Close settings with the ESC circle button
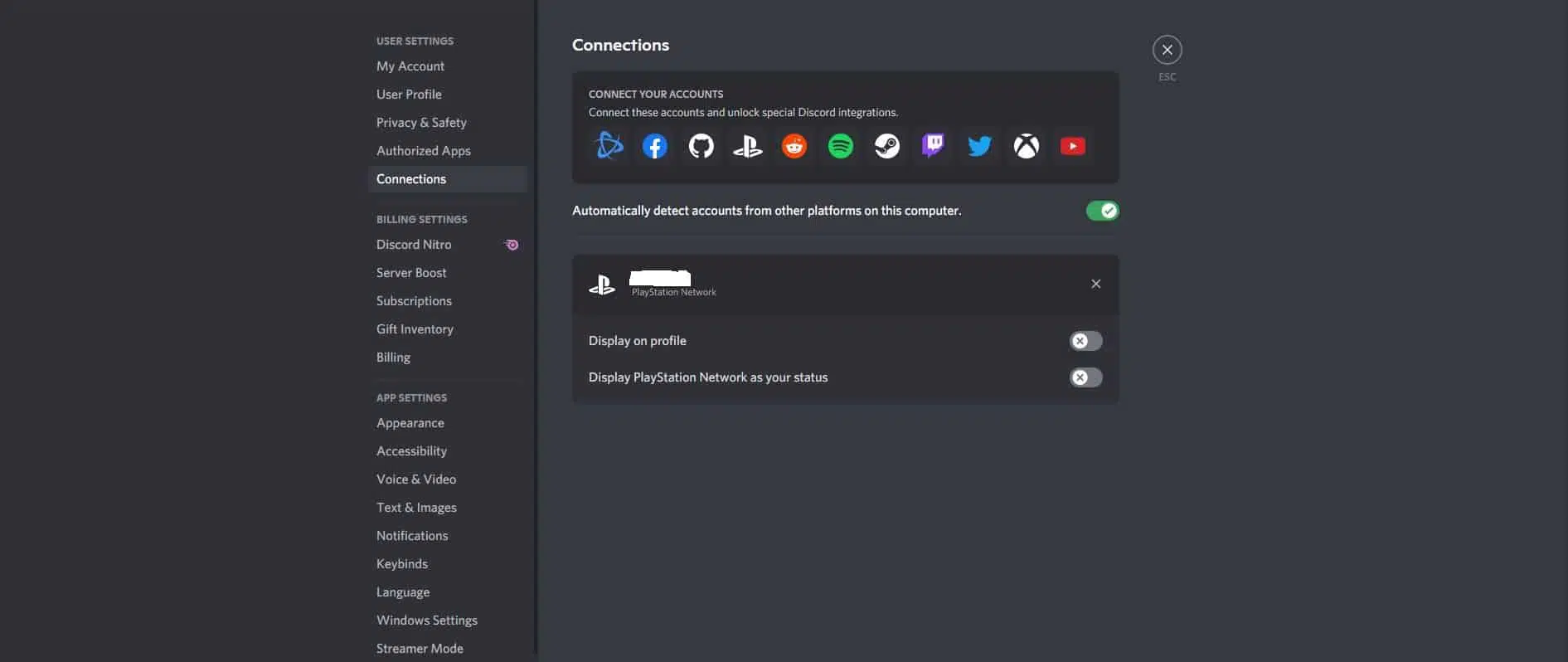The height and width of the screenshot is (662, 1568). pyautogui.click(x=1168, y=50)
